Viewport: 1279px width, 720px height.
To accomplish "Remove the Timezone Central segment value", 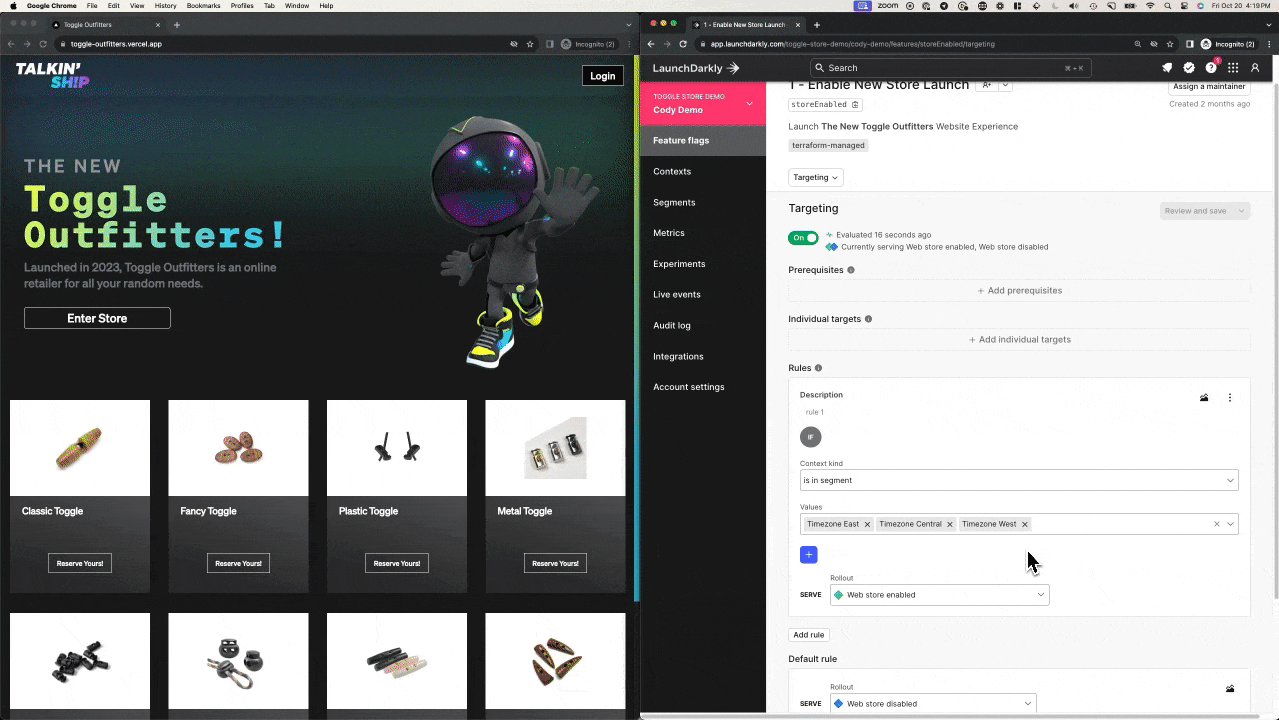I will coord(950,524).
